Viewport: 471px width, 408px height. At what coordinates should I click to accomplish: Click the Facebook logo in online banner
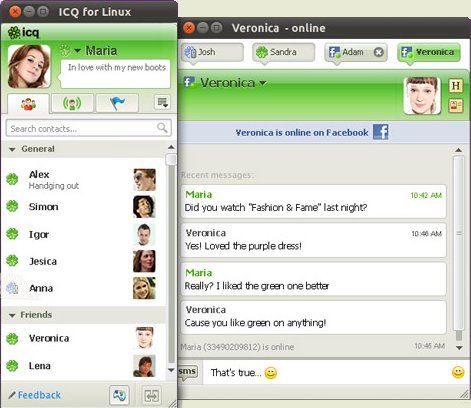click(x=380, y=132)
